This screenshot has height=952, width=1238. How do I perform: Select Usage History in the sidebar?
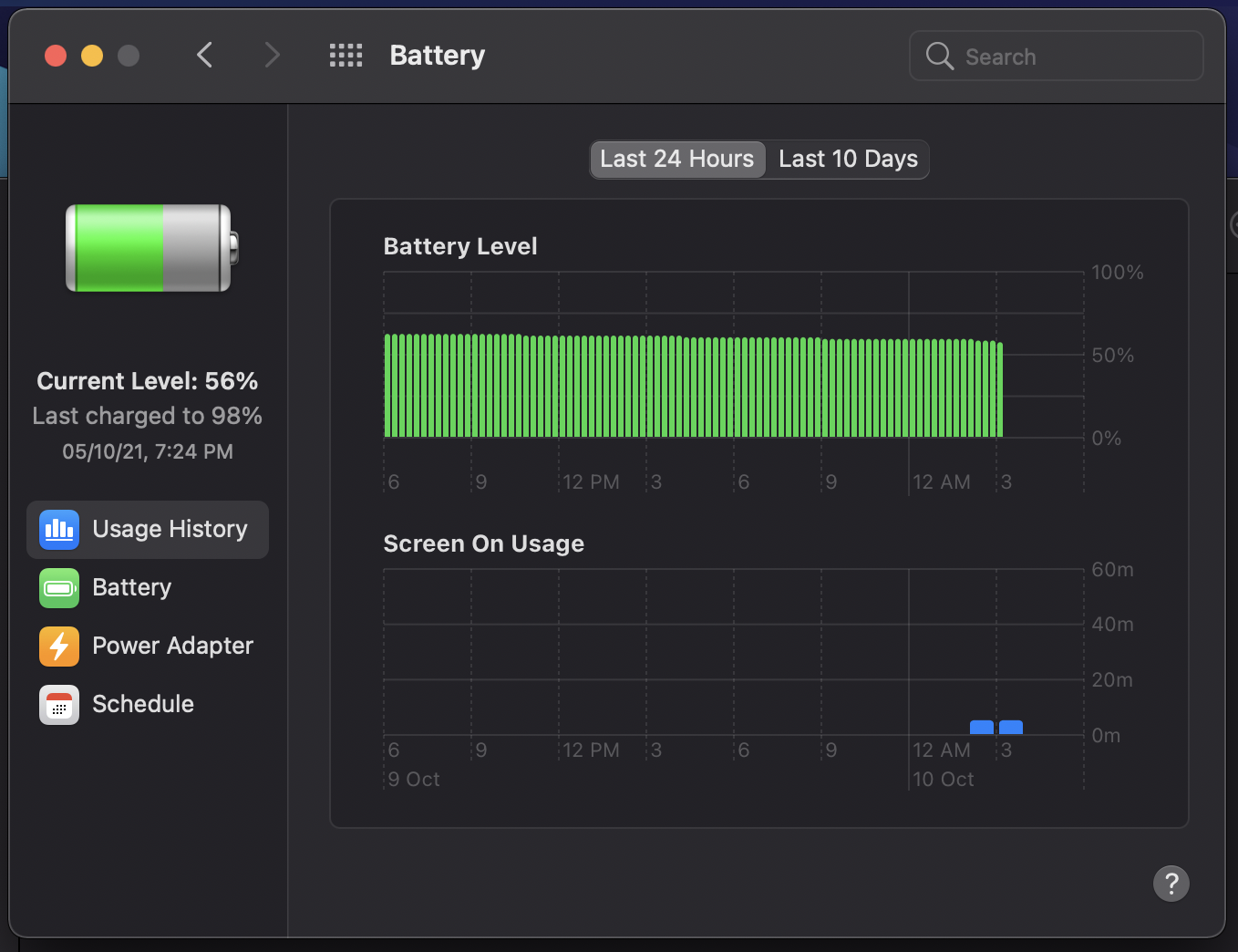(x=148, y=530)
